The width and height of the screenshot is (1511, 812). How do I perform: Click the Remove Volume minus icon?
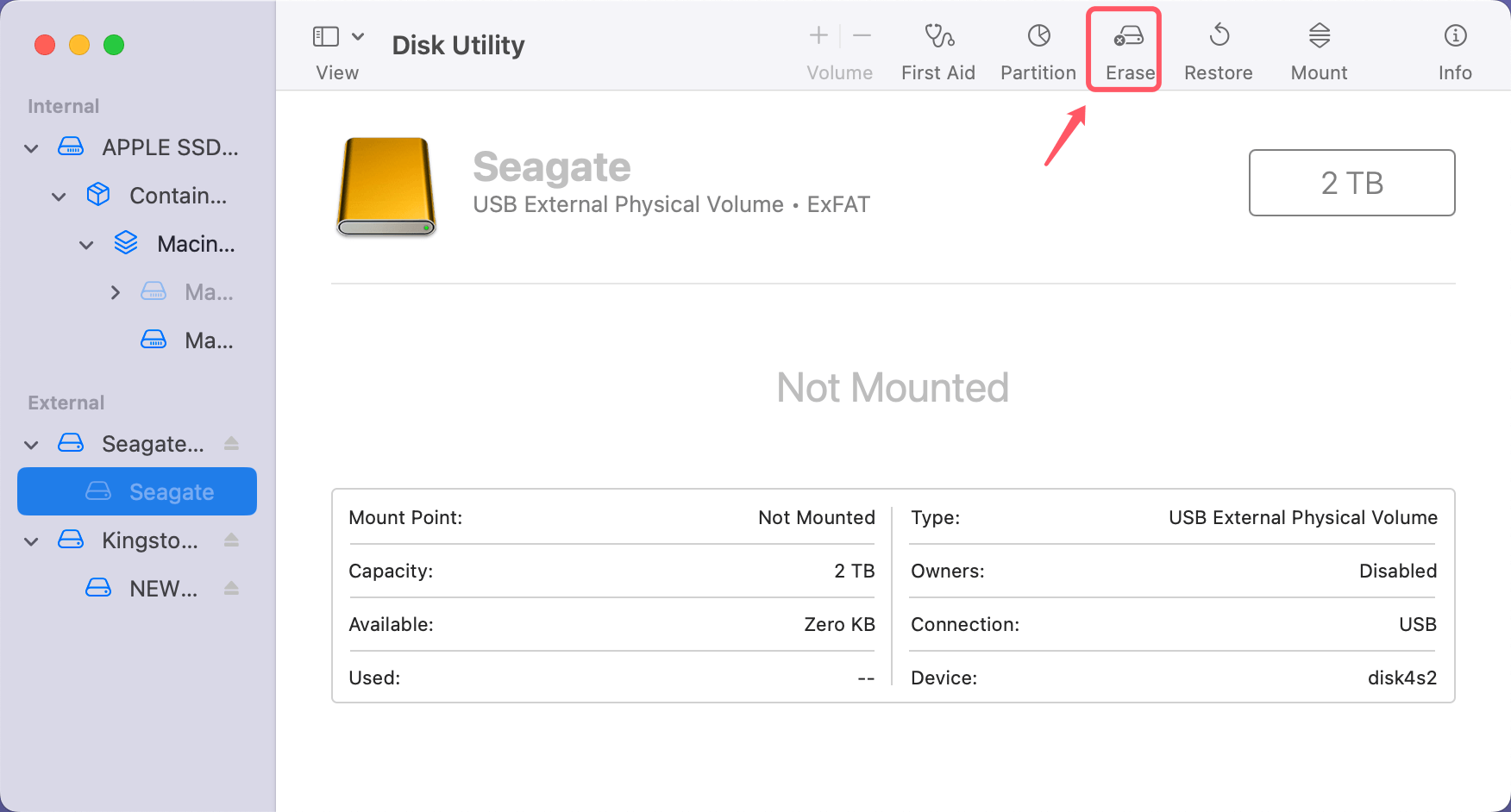(862, 35)
